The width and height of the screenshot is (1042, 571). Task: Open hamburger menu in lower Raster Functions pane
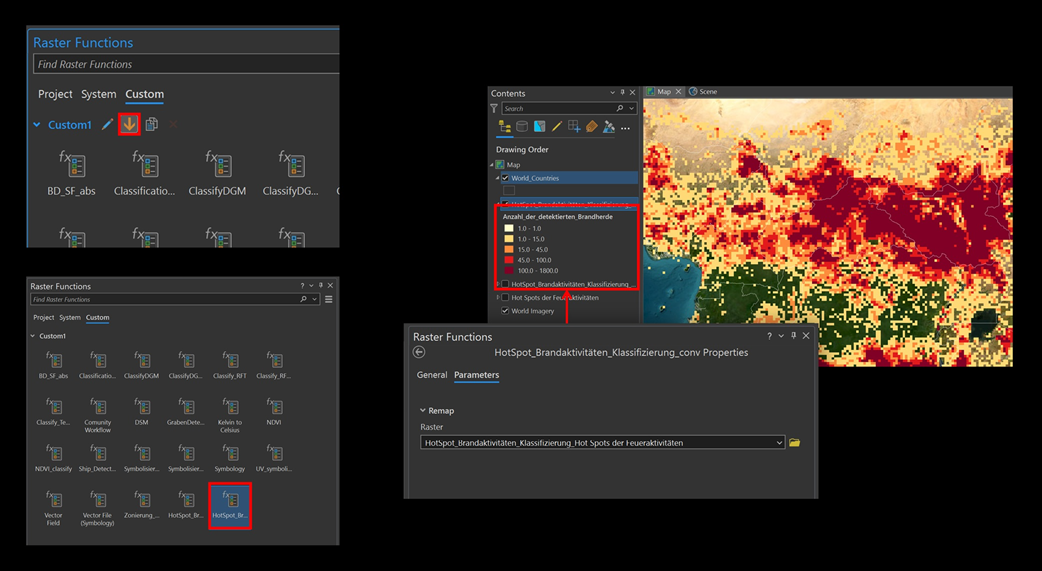(328, 299)
